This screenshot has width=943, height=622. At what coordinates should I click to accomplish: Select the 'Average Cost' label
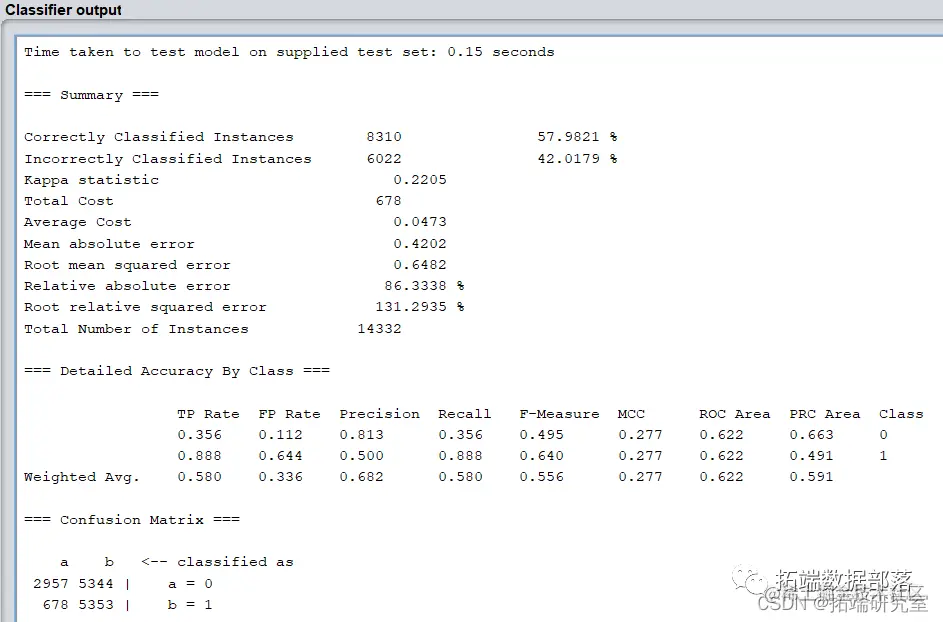click(78, 223)
